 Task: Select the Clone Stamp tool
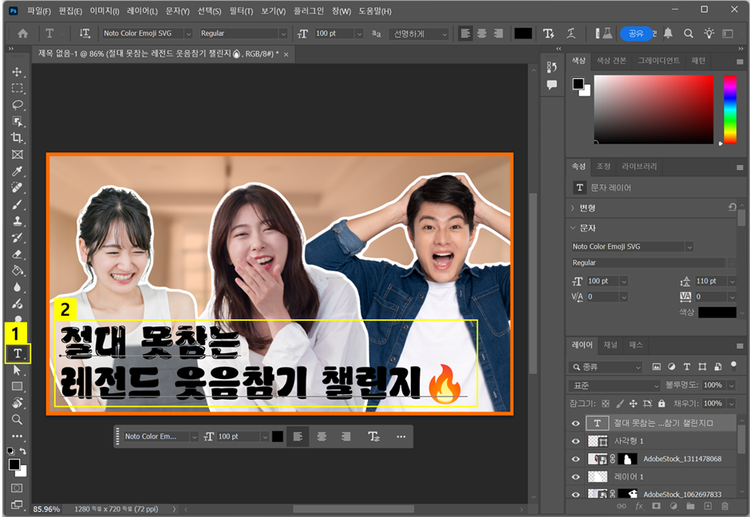coord(17,221)
